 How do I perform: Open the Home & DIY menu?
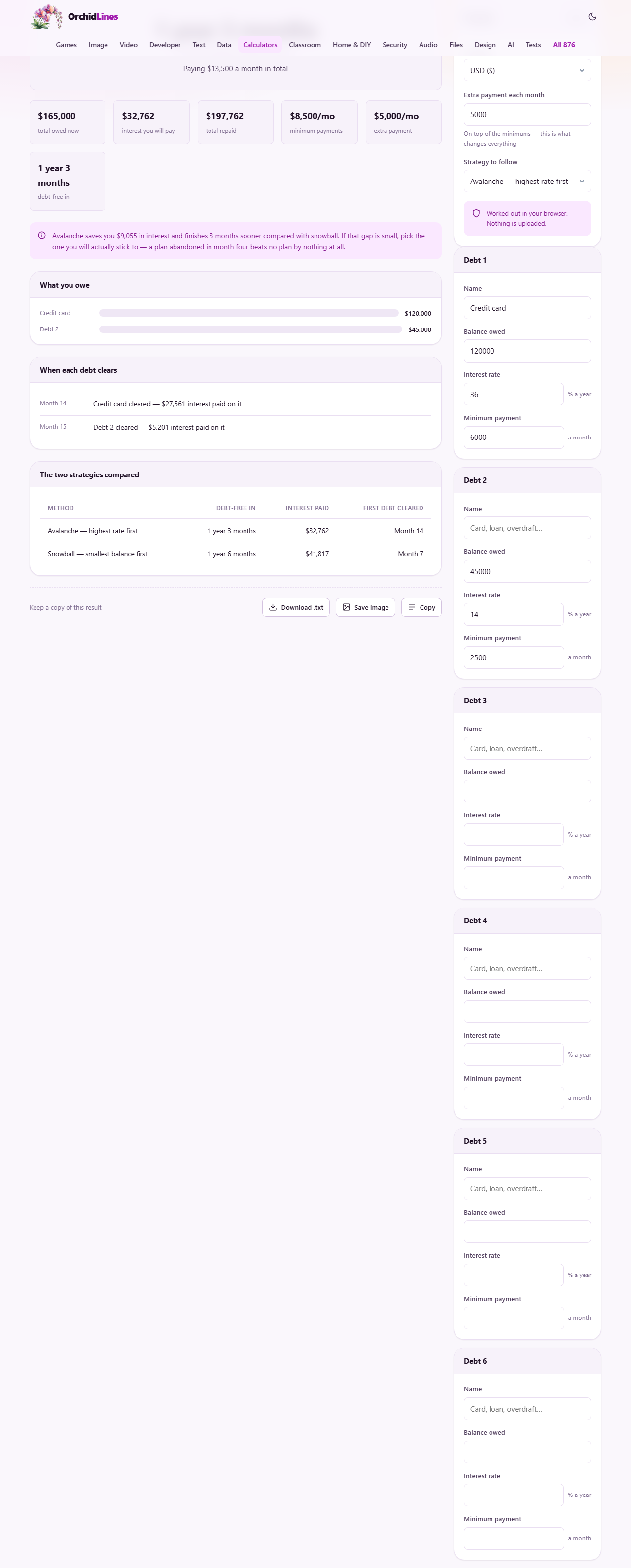point(351,45)
